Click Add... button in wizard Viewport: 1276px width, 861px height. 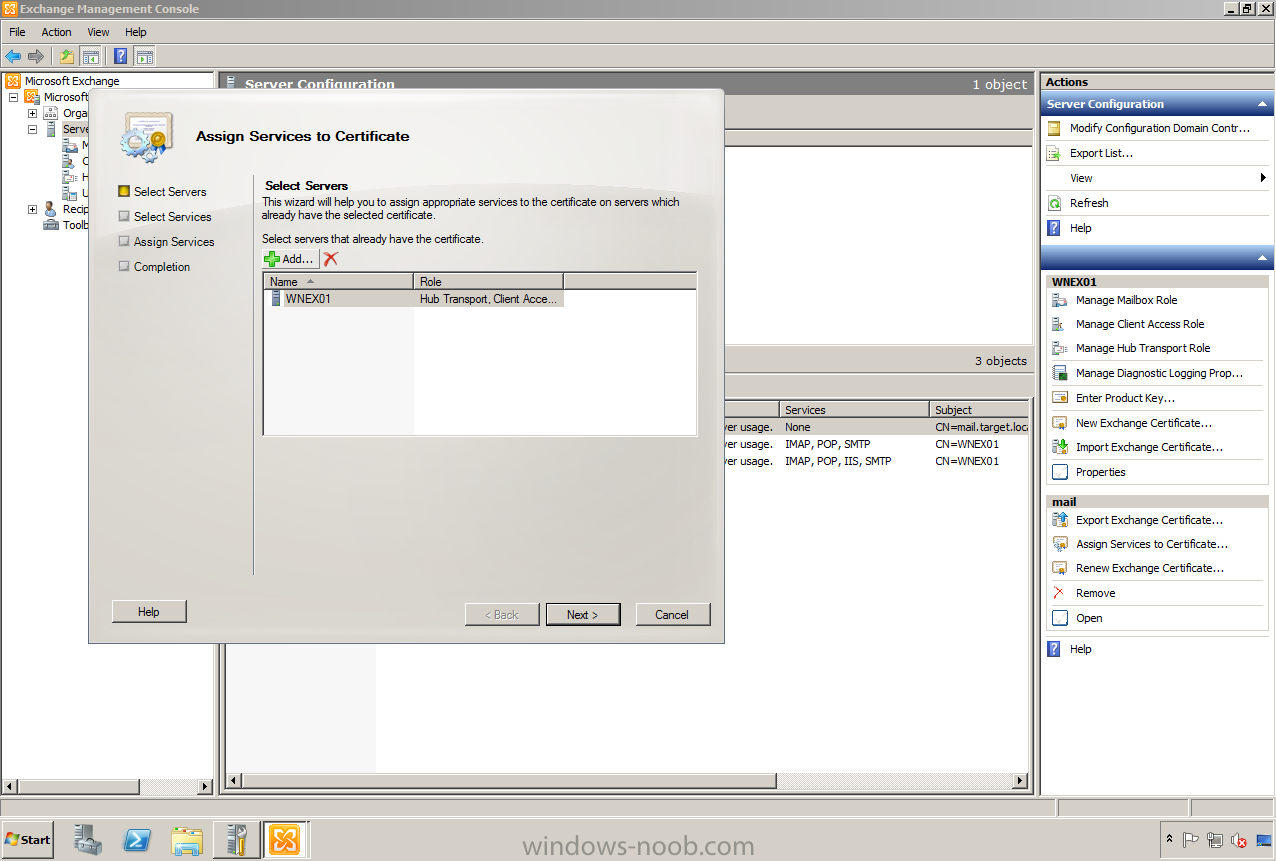coord(291,259)
